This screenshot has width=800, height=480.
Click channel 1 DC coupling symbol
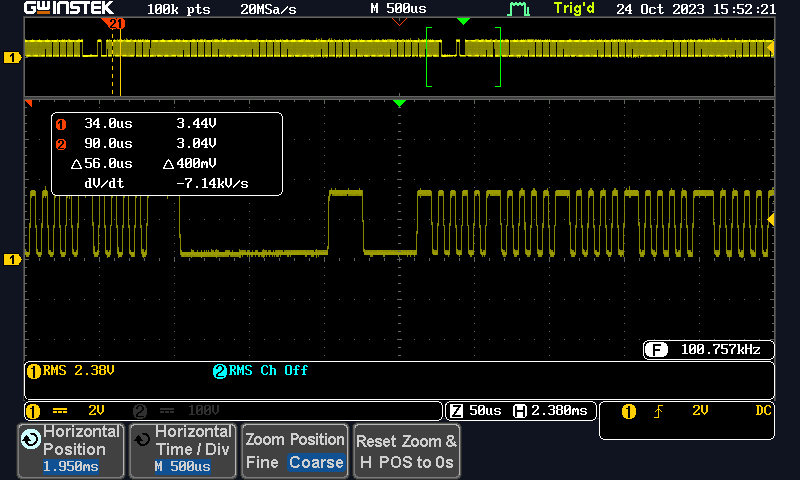click(60, 411)
